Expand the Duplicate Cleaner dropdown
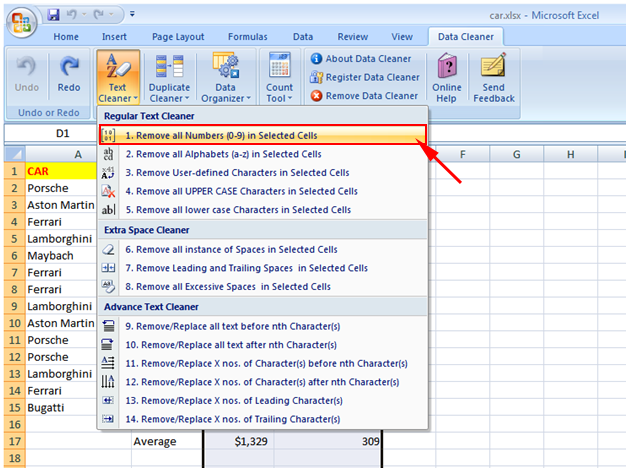628x470 pixels. [169, 77]
